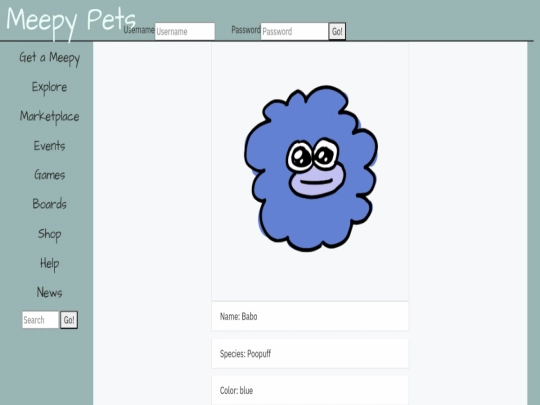
Task: Click the sidebar Search box
Action: (41, 320)
